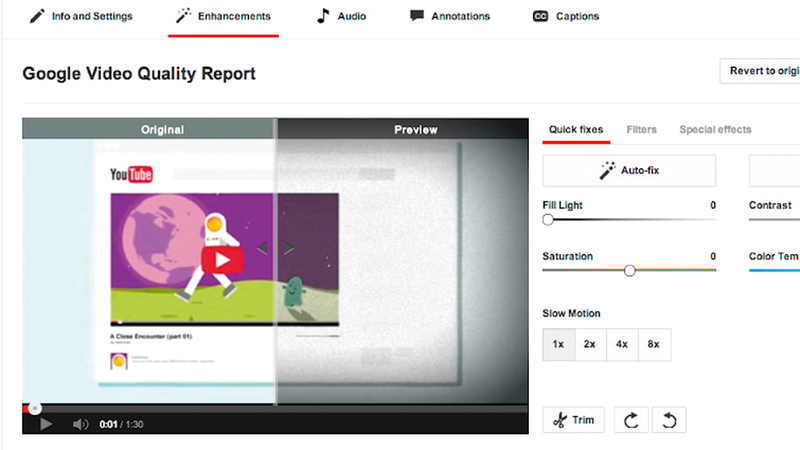Set slow motion speed to 8x
This screenshot has width=800, height=450.
click(x=654, y=344)
